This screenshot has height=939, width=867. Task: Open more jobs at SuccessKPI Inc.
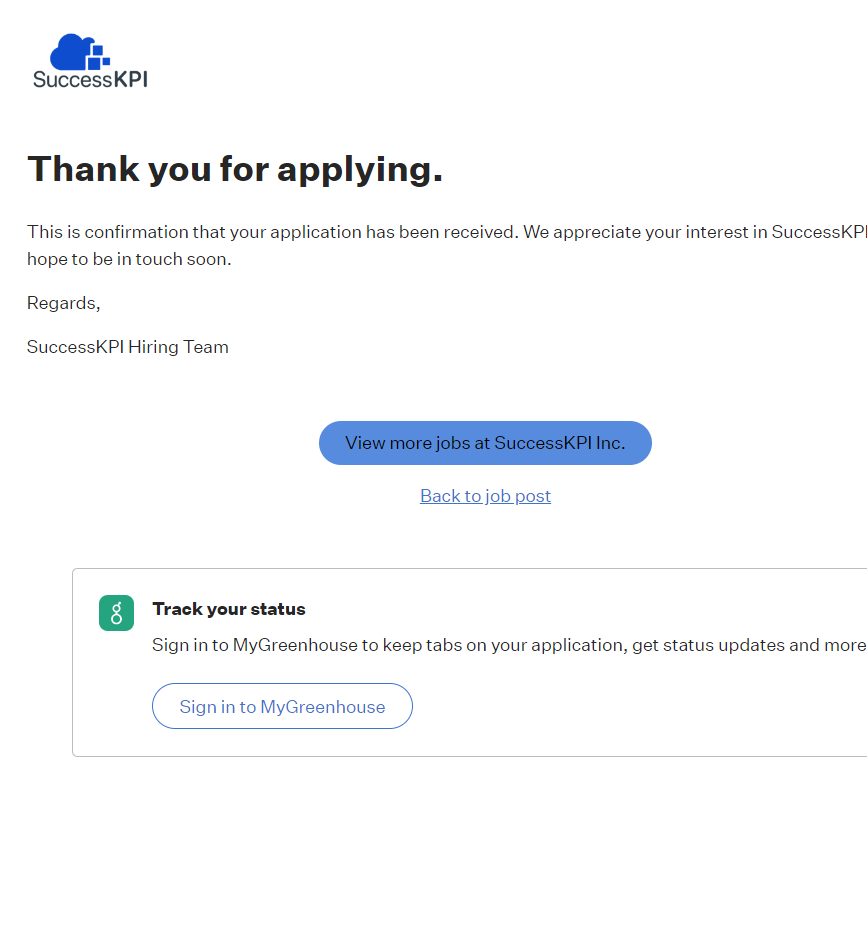point(485,443)
